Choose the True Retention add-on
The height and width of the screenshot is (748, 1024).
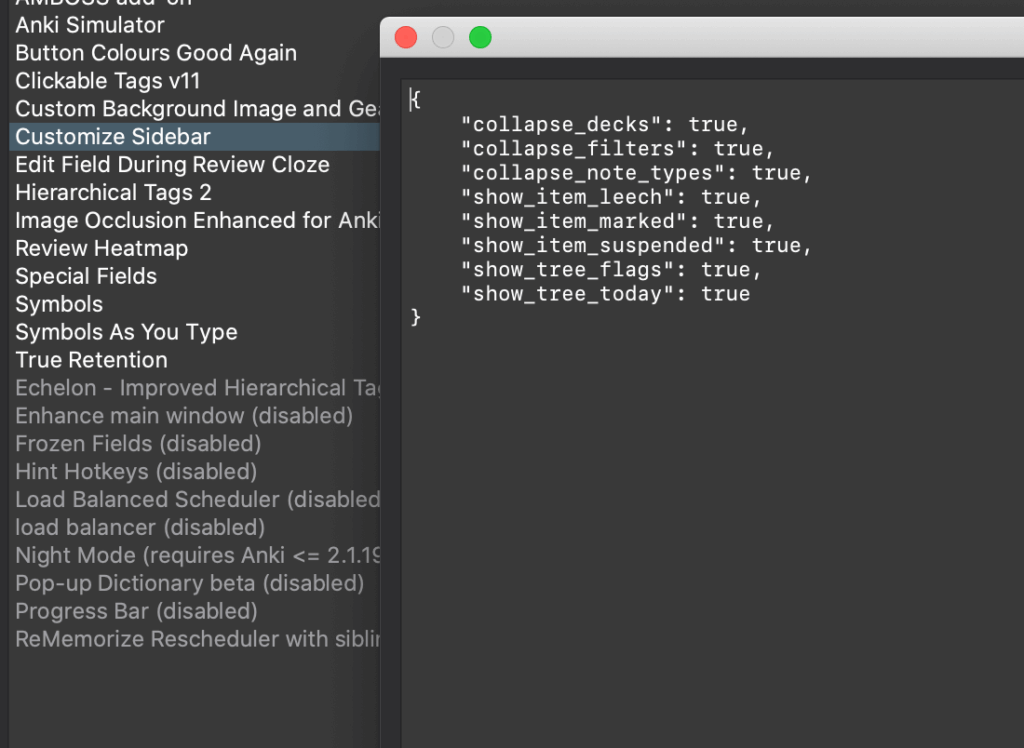tap(195, 360)
